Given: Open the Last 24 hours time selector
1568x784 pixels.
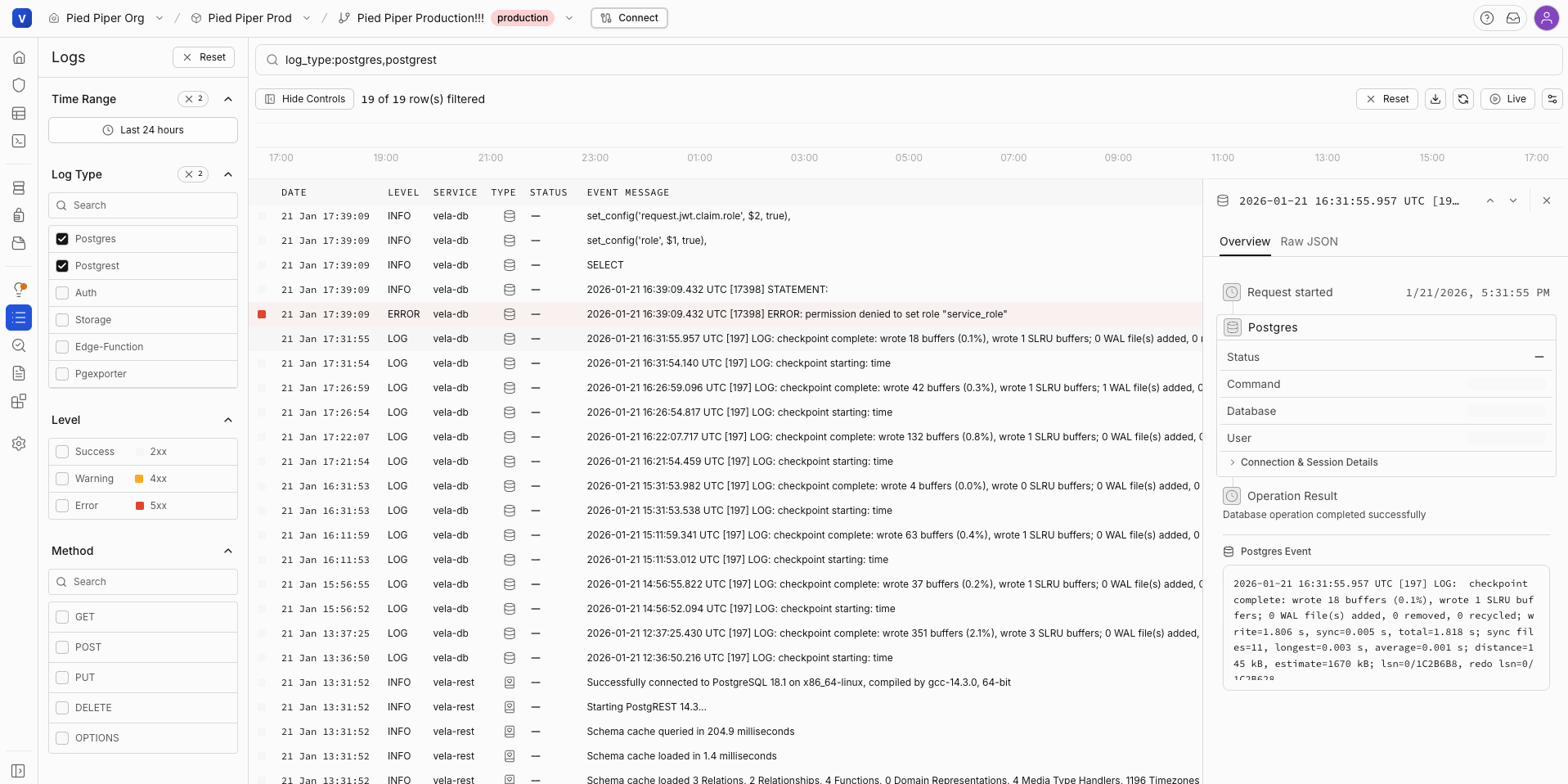Looking at the screenshot, I should 142,129.
